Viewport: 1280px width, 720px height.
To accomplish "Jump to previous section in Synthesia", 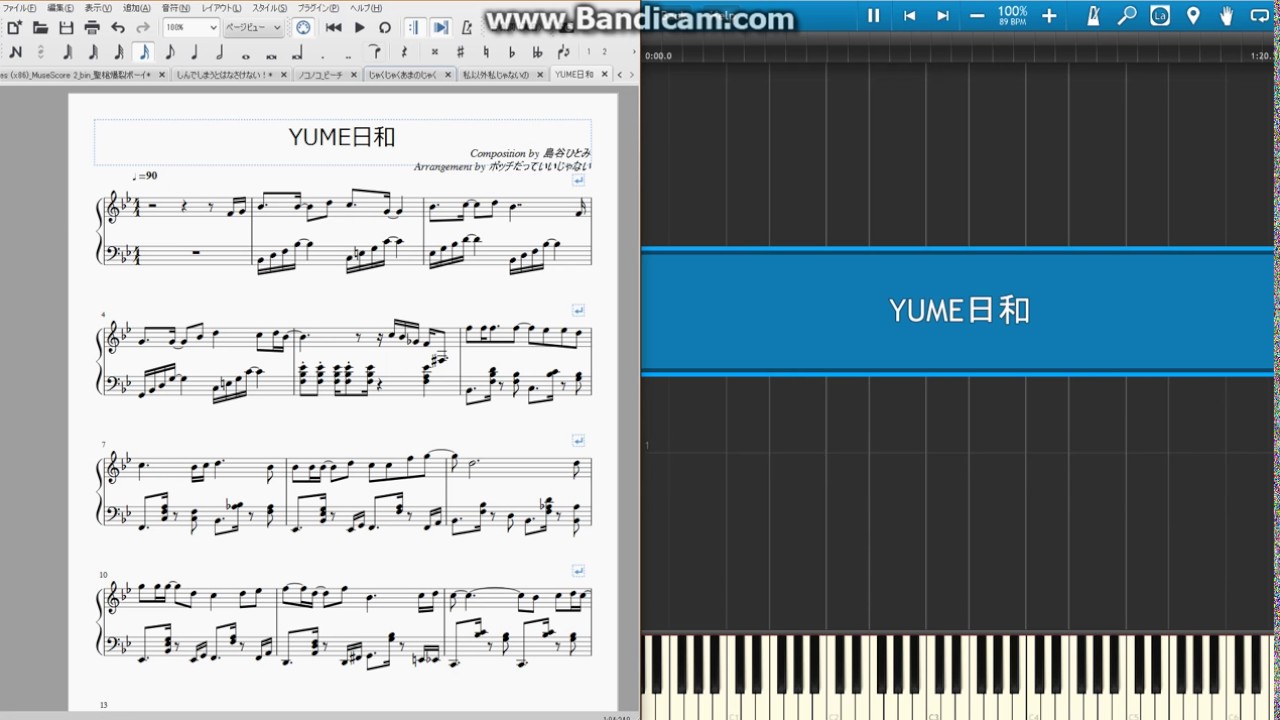I will coord(909,15).
